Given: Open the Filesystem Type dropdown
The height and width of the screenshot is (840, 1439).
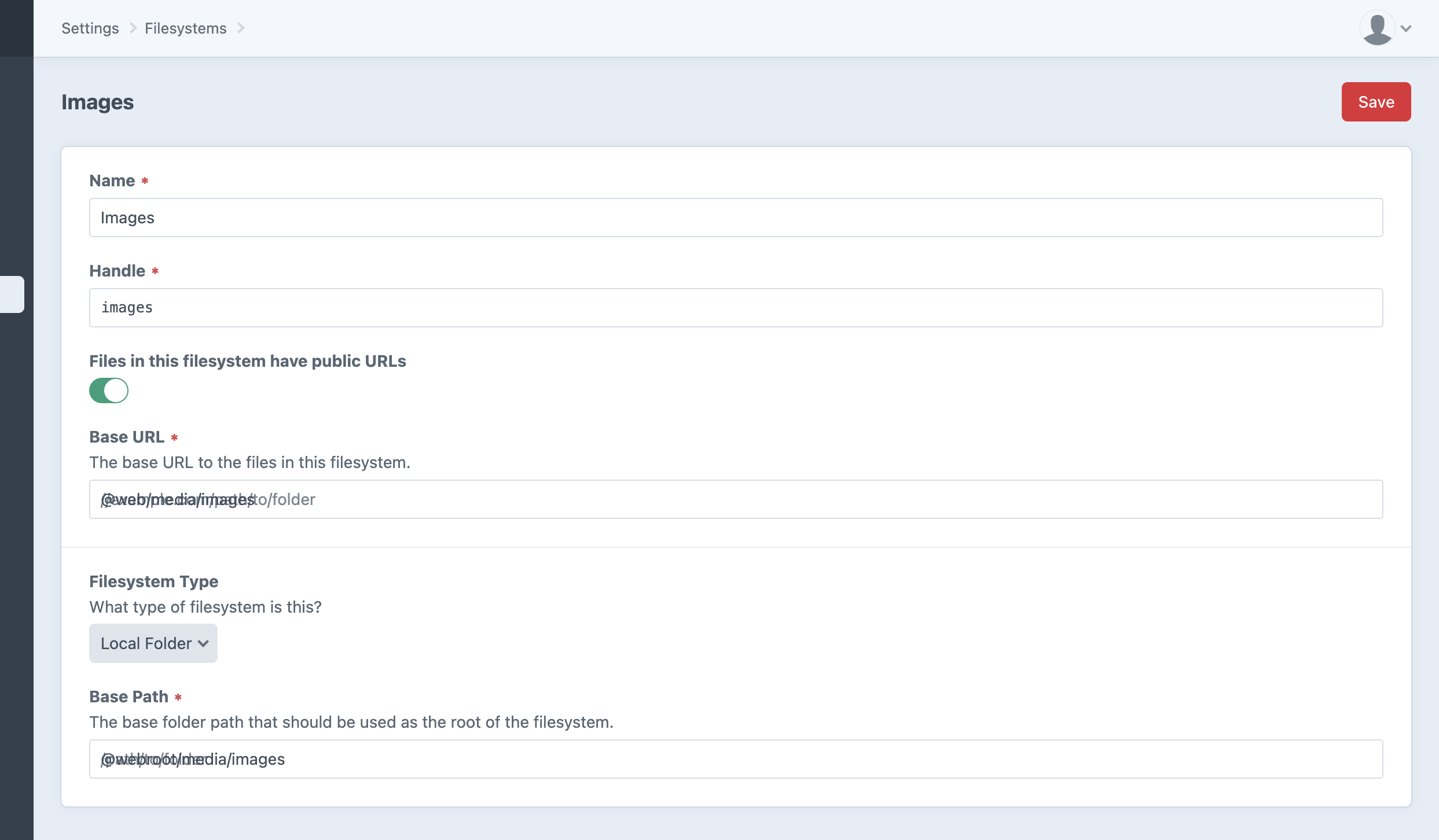Looking at the screenshot, I should click(x=152, y=643).
